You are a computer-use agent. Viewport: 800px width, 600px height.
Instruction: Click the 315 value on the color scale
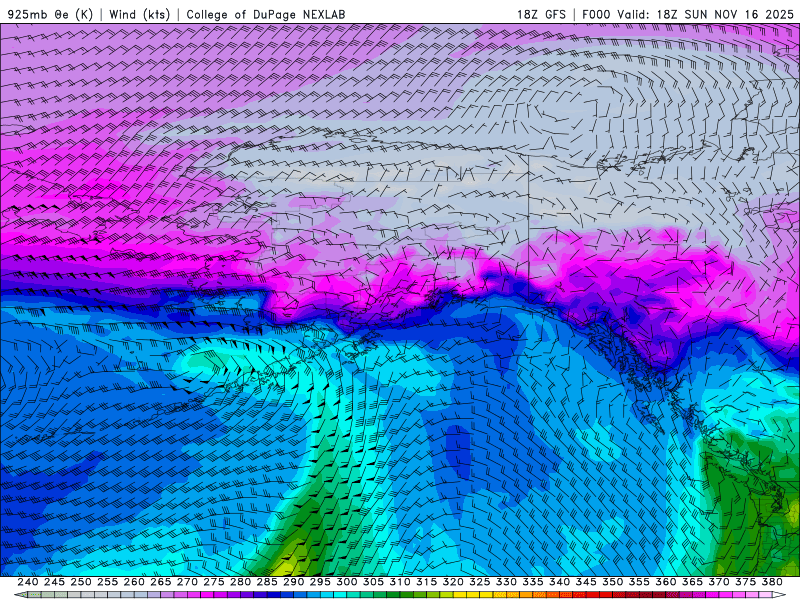coord(427,582)
